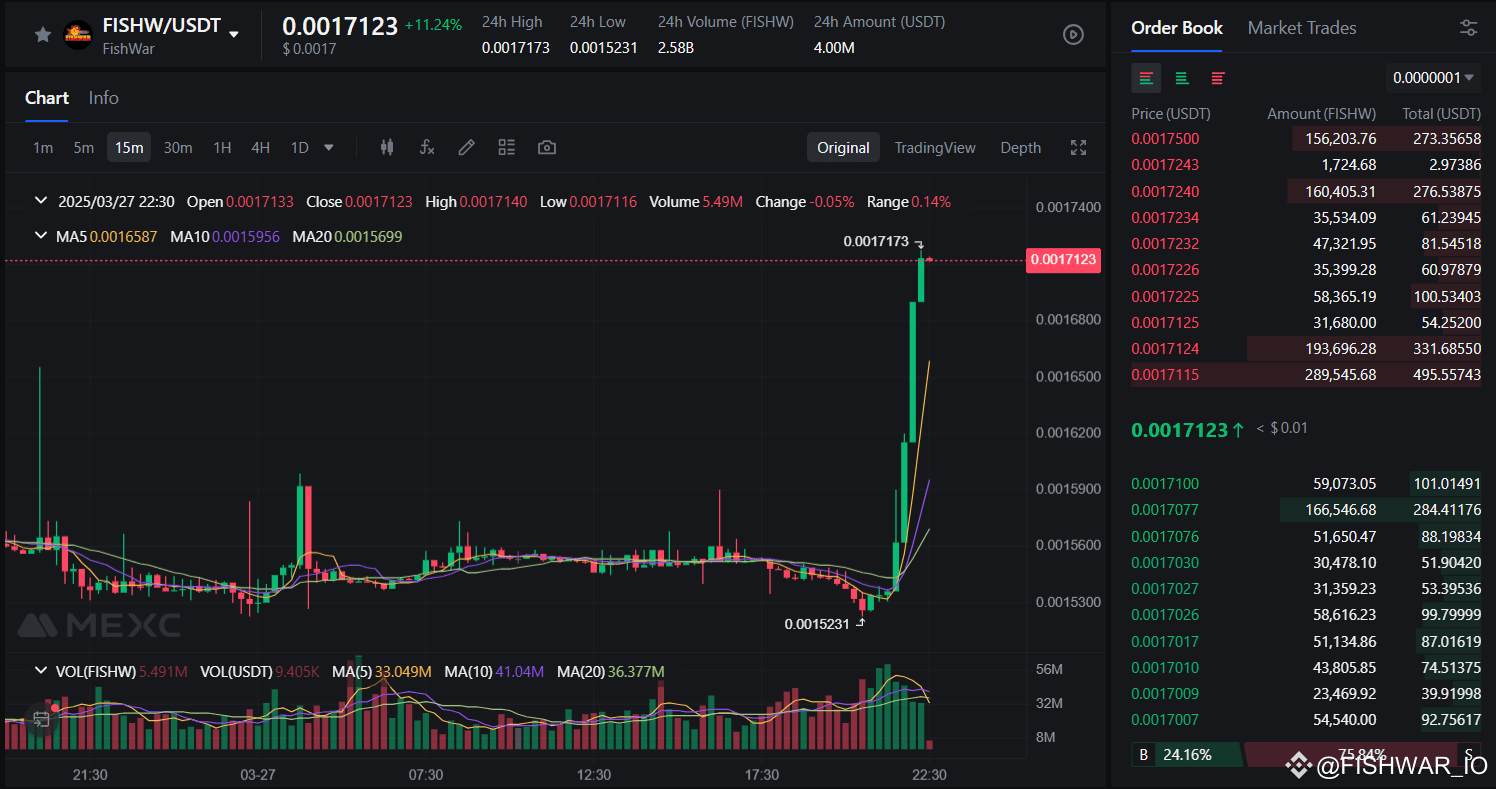The width and height of the screenshot is (1496, 789).
Task: Select the 4H timeframe
Action: pyautogui.click(x=260, y=147)
